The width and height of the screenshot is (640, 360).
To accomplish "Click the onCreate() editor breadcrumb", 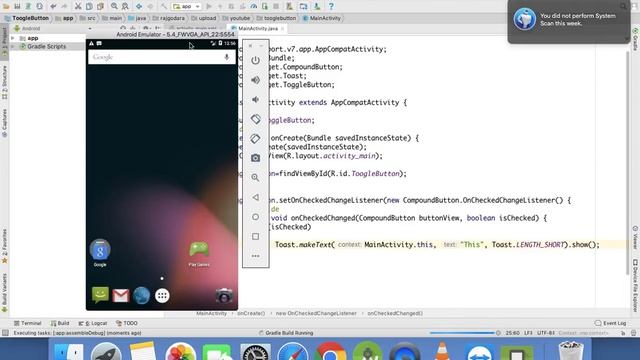I will click(251, 313).
